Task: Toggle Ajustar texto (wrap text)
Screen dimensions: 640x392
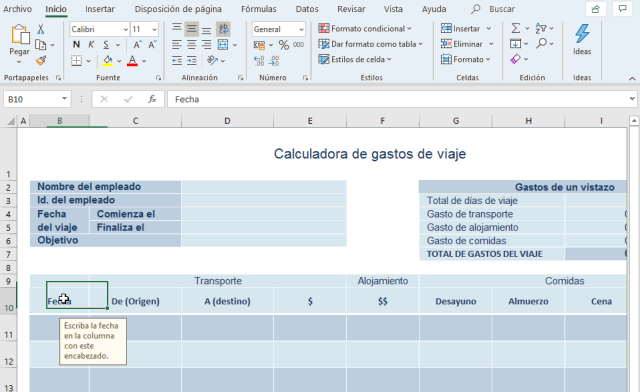Action: tap(223, 29)
